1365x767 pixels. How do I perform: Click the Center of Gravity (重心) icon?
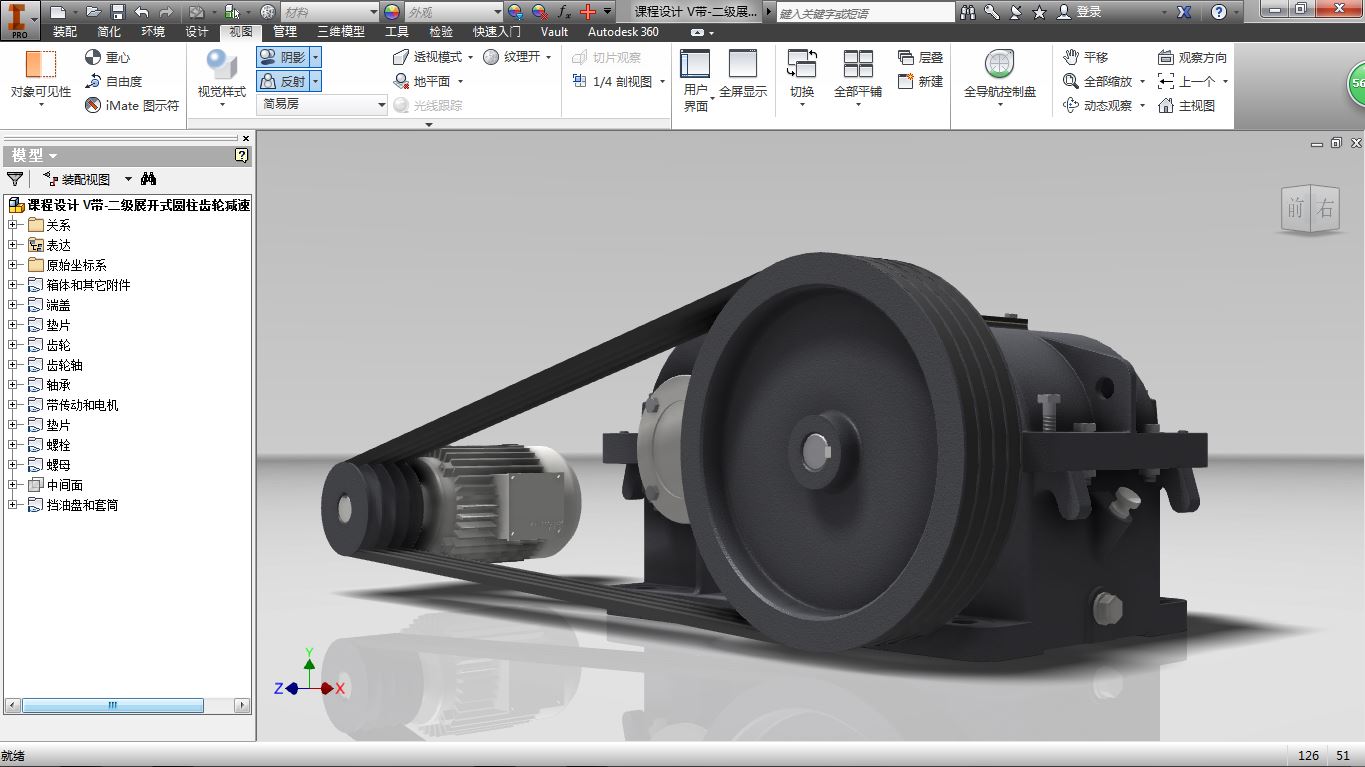pos(93,57)
